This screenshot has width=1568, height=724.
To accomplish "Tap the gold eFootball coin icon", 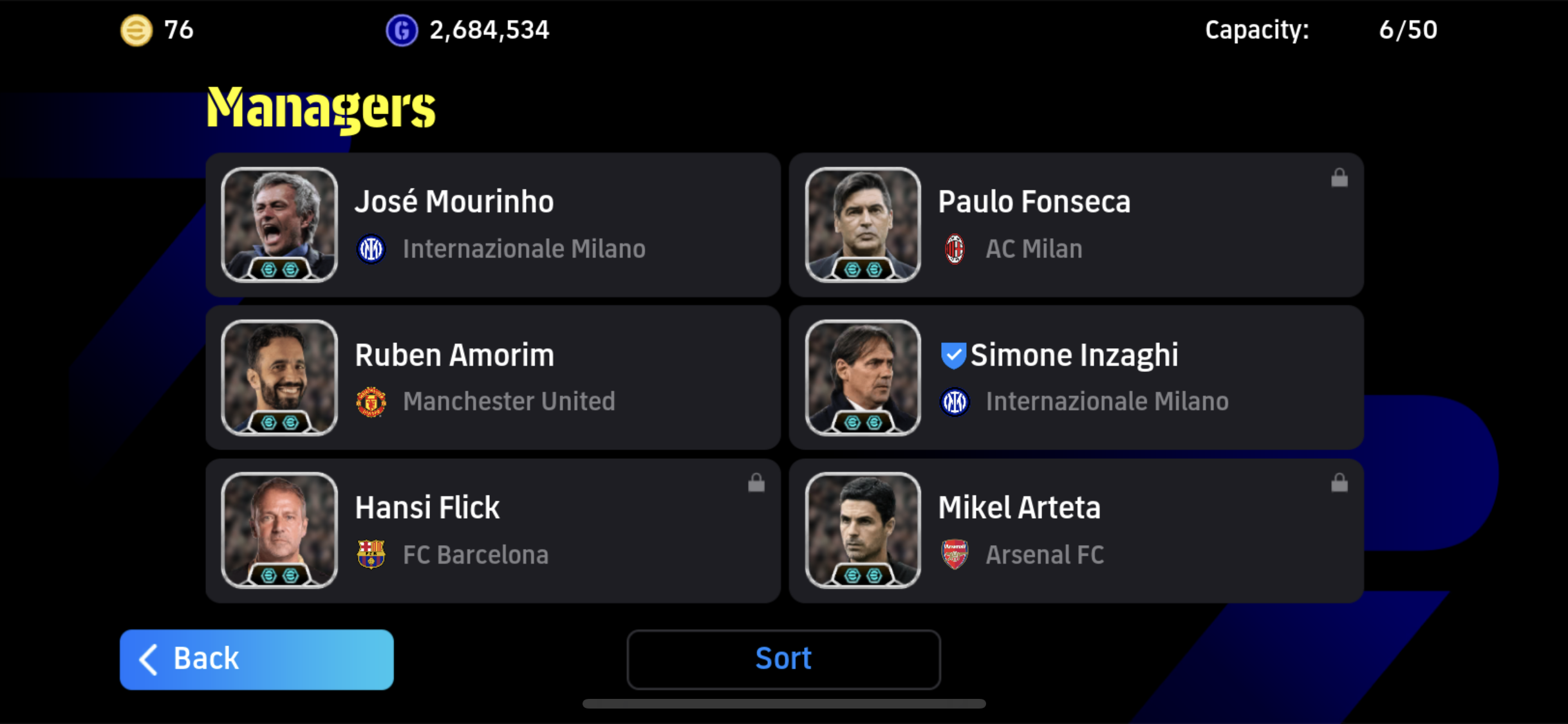I will click(136, 30).
